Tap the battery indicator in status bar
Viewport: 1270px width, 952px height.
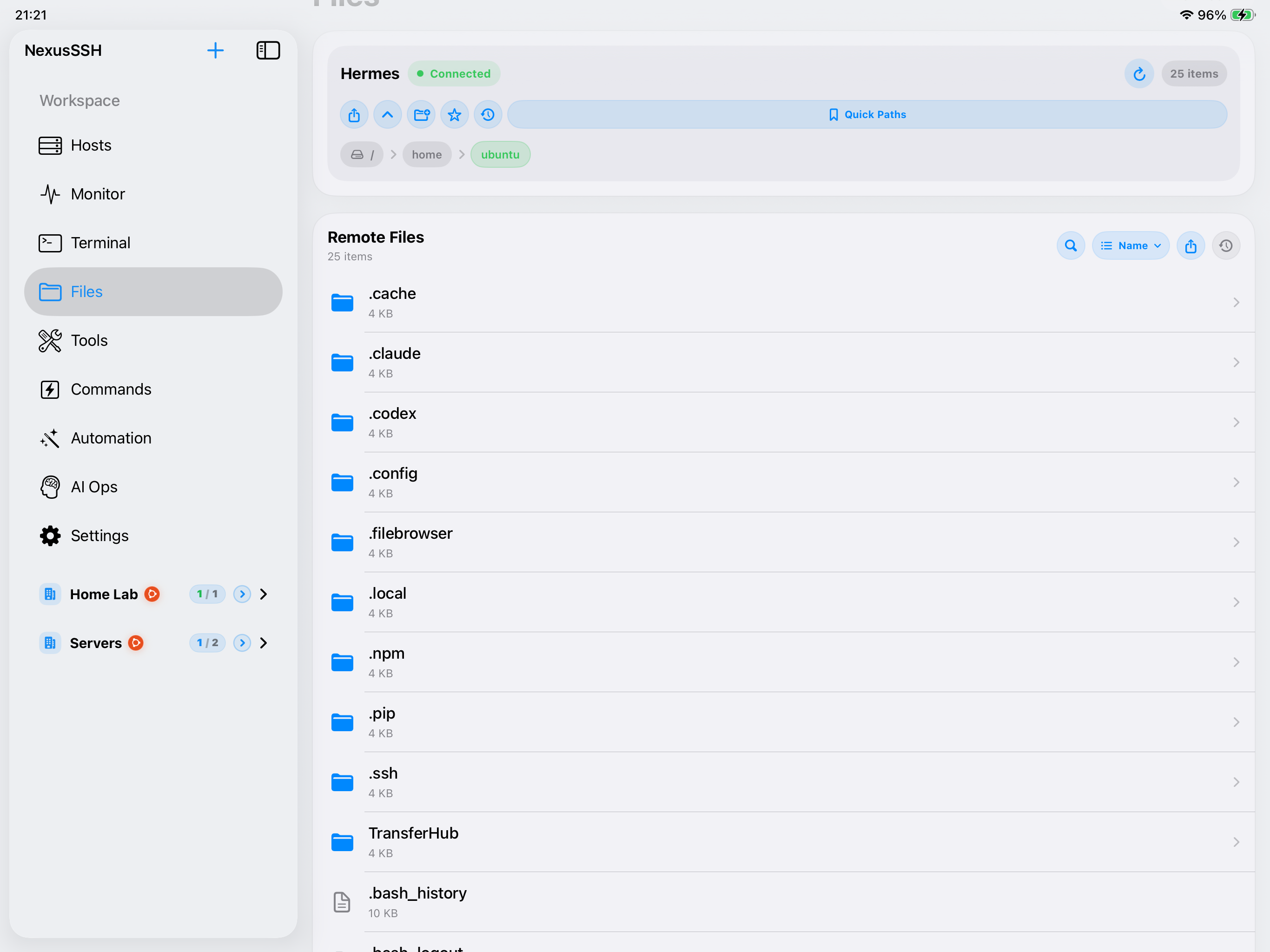pos(1243,15)
